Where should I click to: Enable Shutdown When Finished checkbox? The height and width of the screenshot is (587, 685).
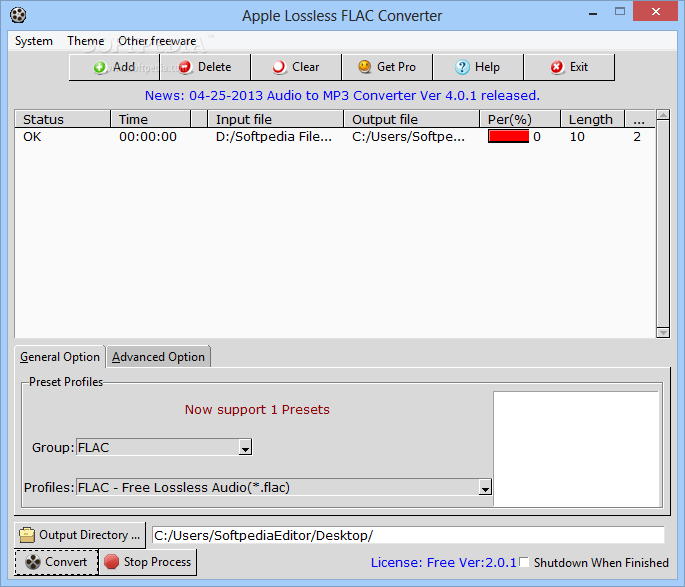point(524,562)
